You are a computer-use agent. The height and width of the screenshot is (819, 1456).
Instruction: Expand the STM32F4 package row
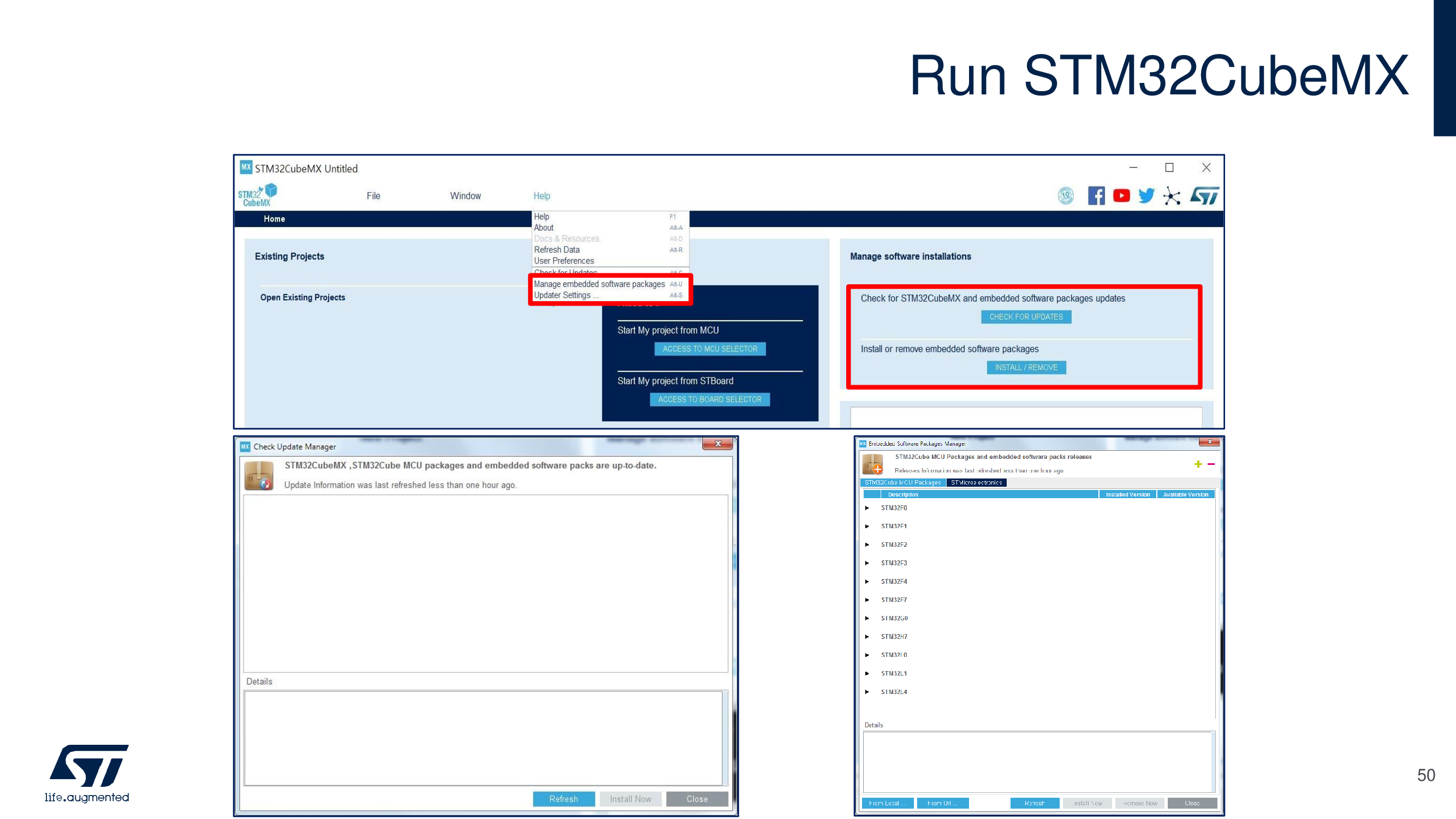(x=867, y=581)
